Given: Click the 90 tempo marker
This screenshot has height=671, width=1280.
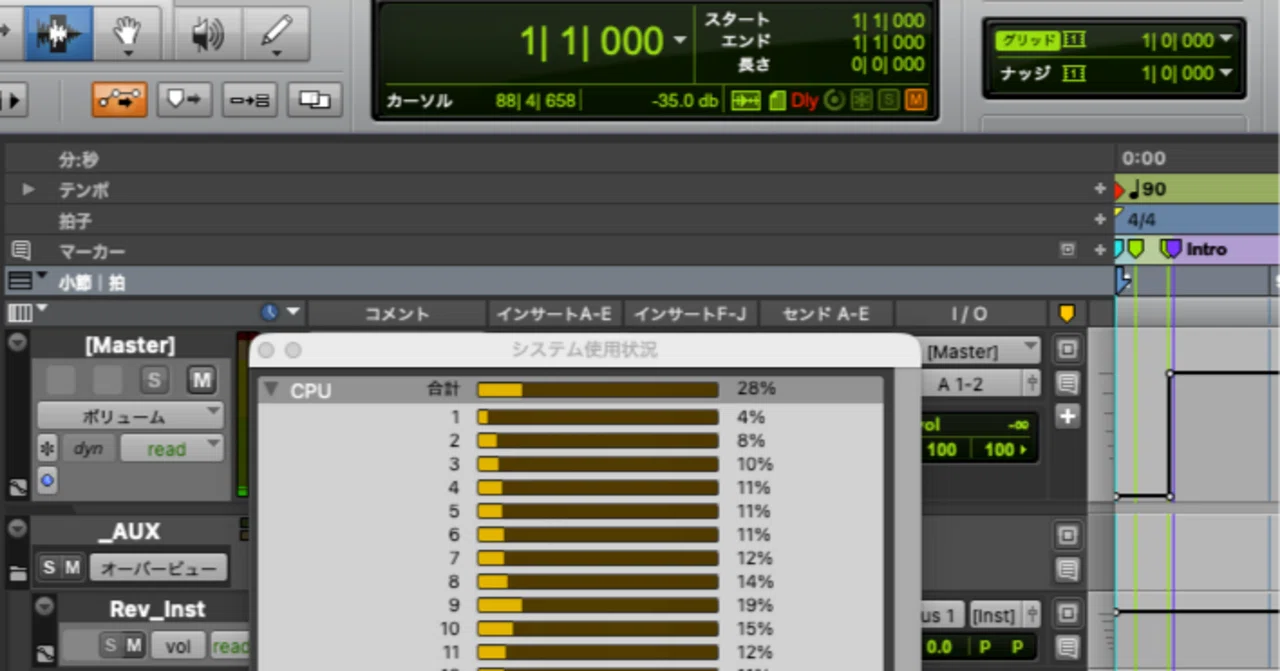Looking at the screenshot, I should (x=1147, y=189).
